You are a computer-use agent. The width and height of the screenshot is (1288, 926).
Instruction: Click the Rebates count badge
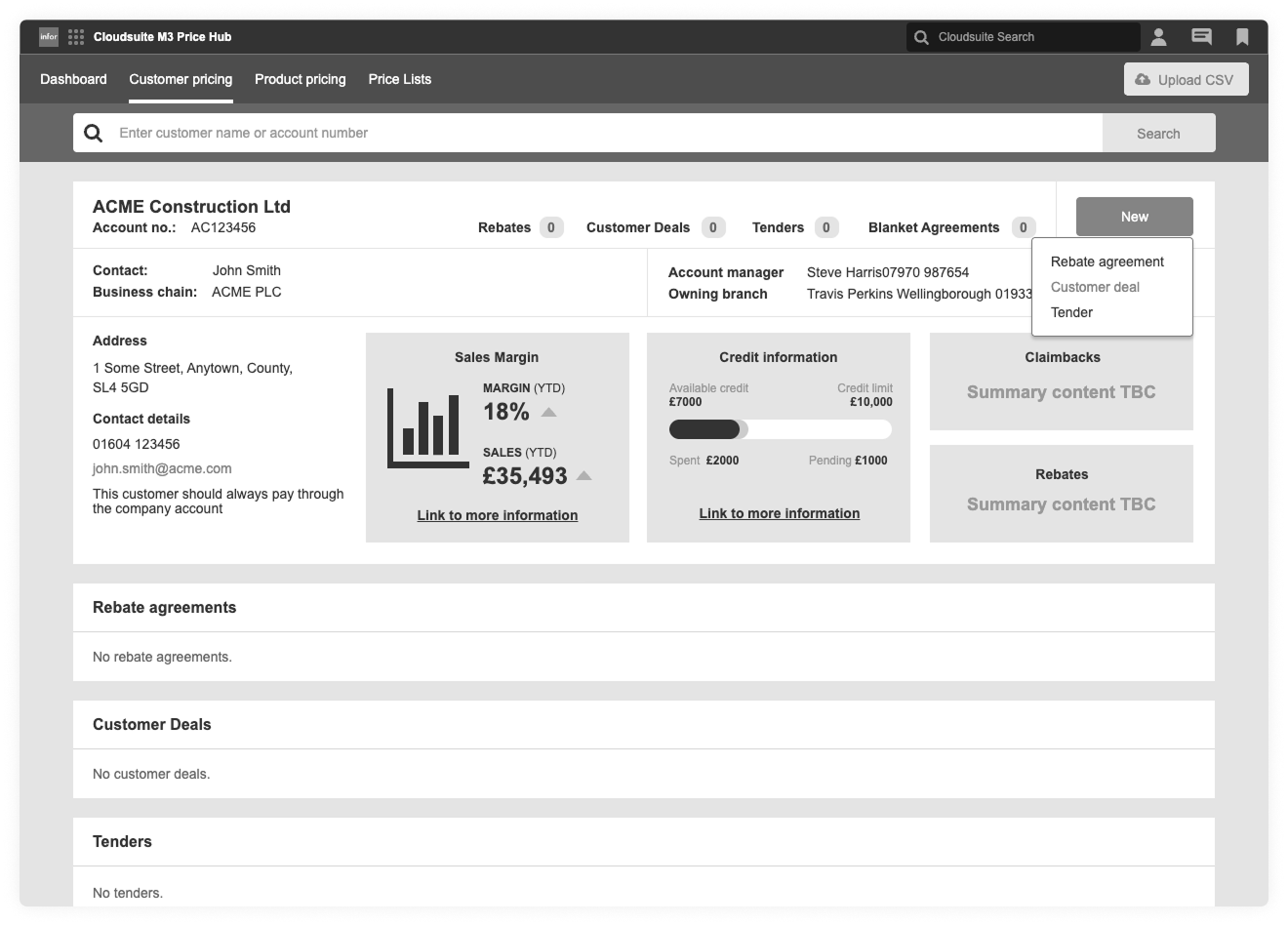point(551,227)
